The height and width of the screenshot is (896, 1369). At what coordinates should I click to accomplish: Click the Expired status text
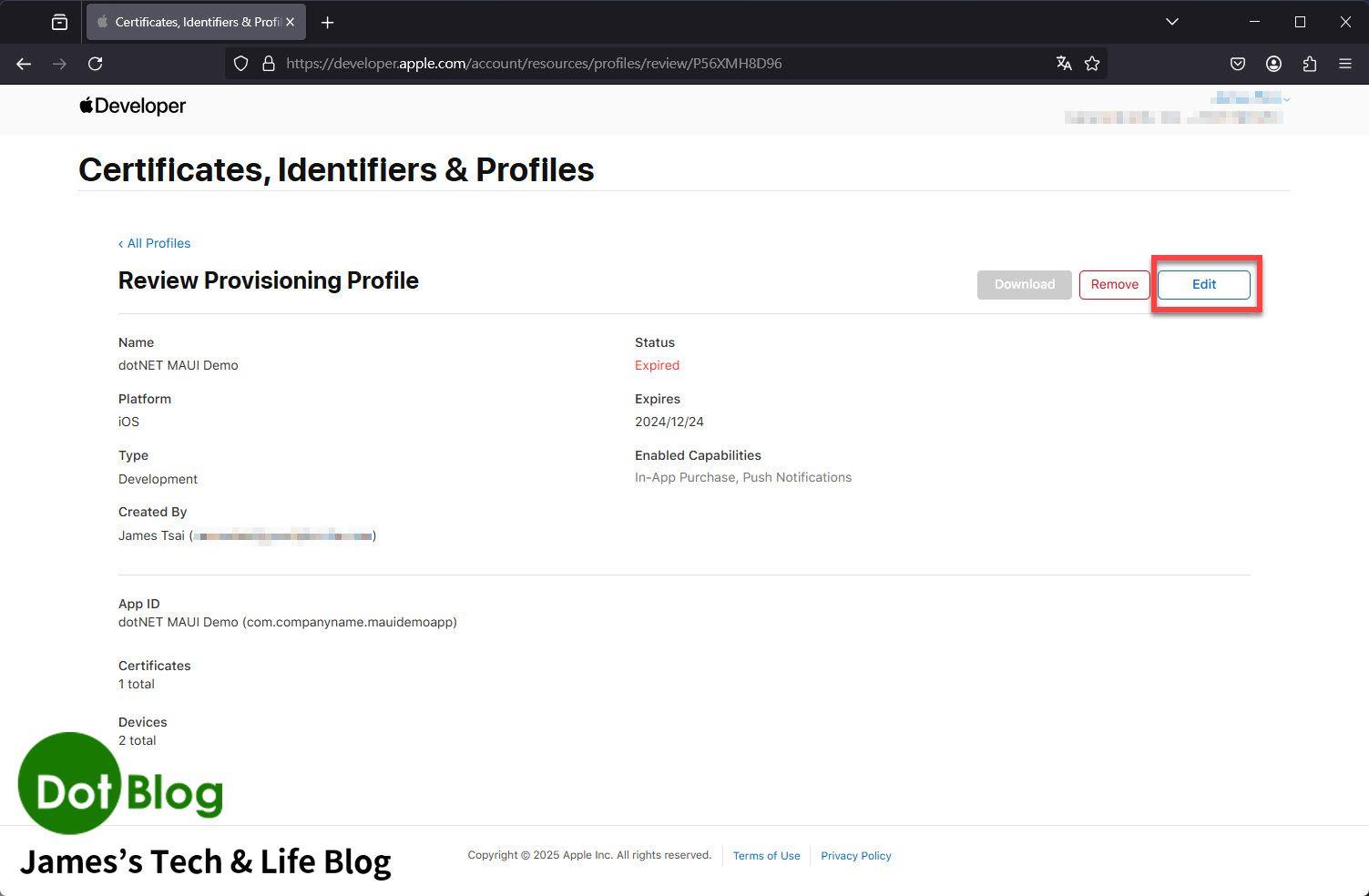point(657,365)
